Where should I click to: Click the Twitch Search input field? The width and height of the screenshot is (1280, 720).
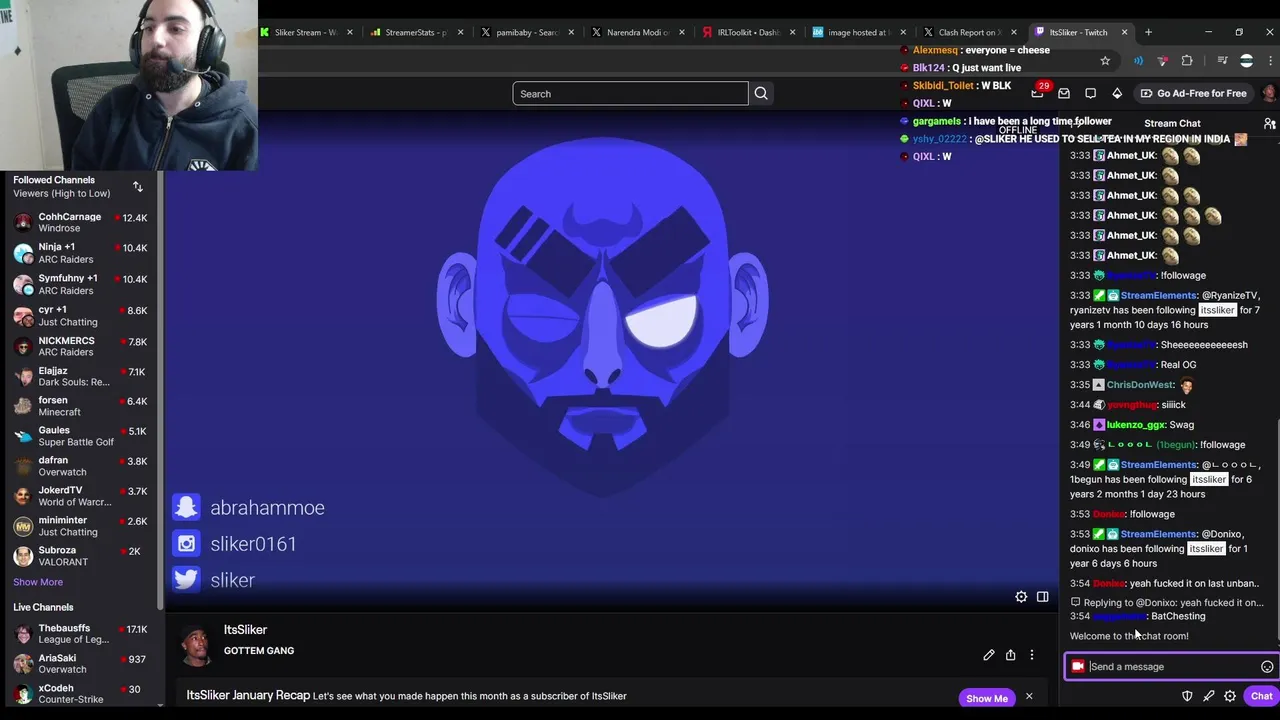click(x=630, y=93)
